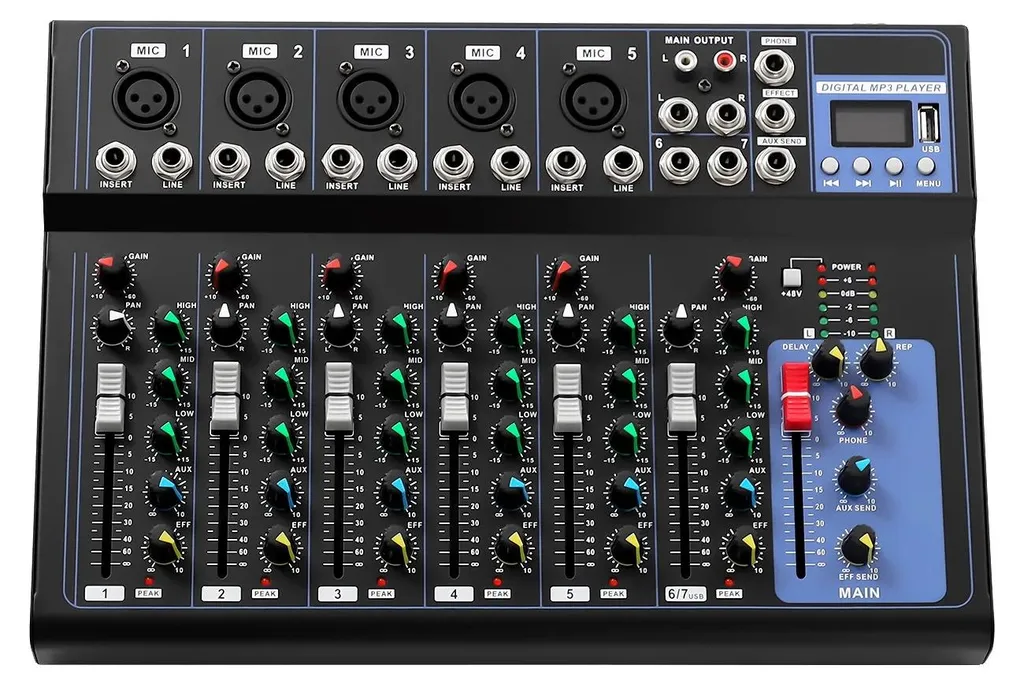Click the 6/7 USB channel label
Screen dimensions: 1024x685
[686, 594]
